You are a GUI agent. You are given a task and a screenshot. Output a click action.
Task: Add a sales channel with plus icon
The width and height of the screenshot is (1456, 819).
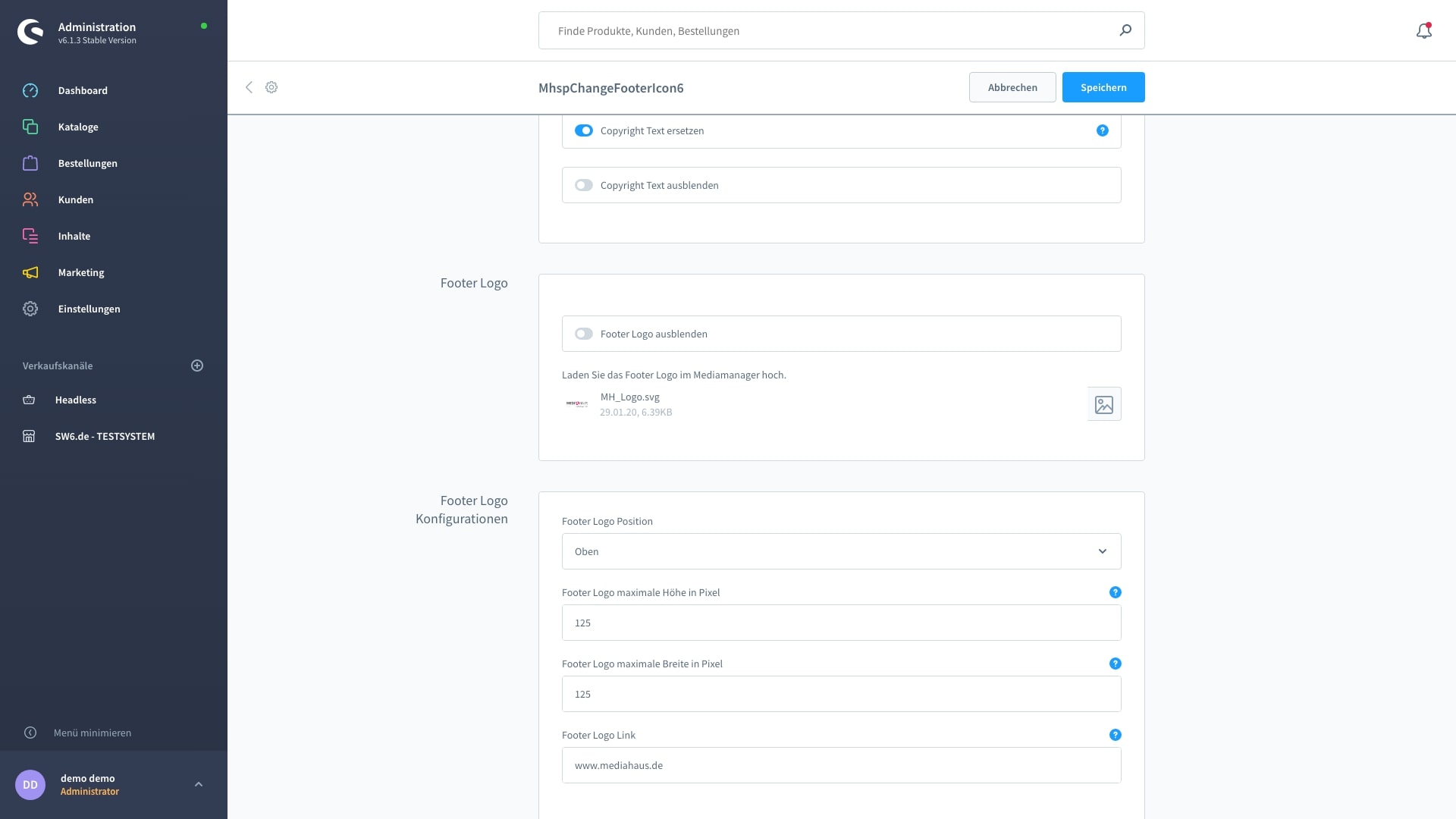point(197,366)
